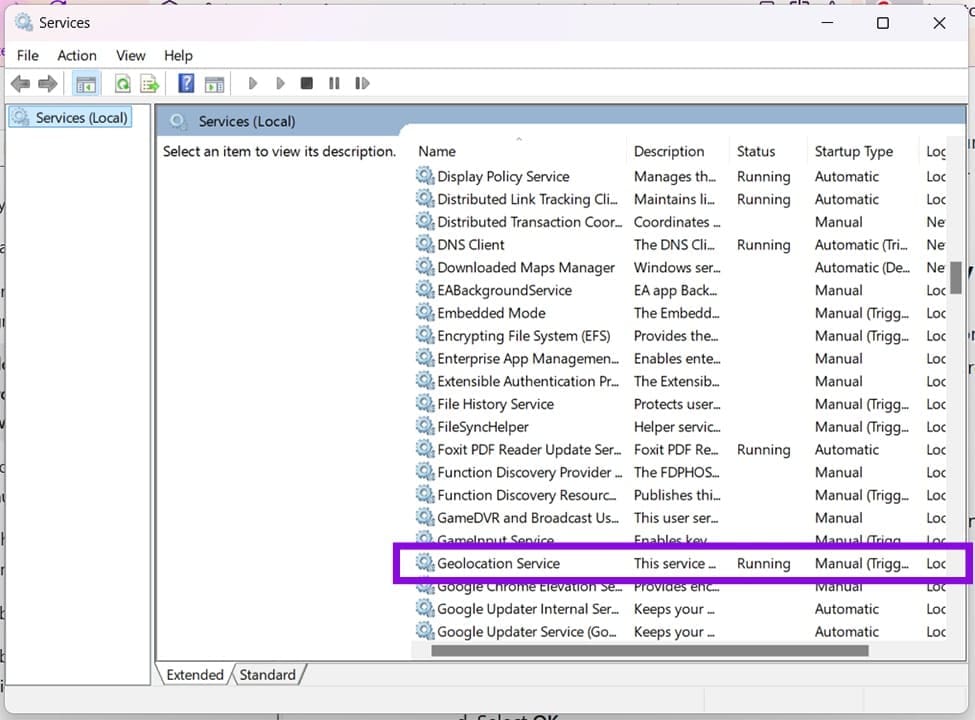Click the Restart Service icon
975x720 pixels.
[x=362, y=83]
